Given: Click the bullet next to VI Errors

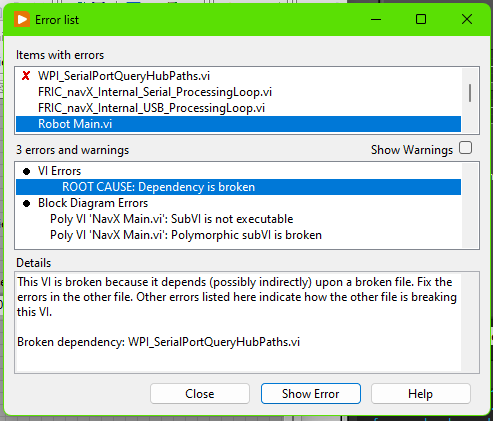Looking at the screenshot, I should [26, 171].
